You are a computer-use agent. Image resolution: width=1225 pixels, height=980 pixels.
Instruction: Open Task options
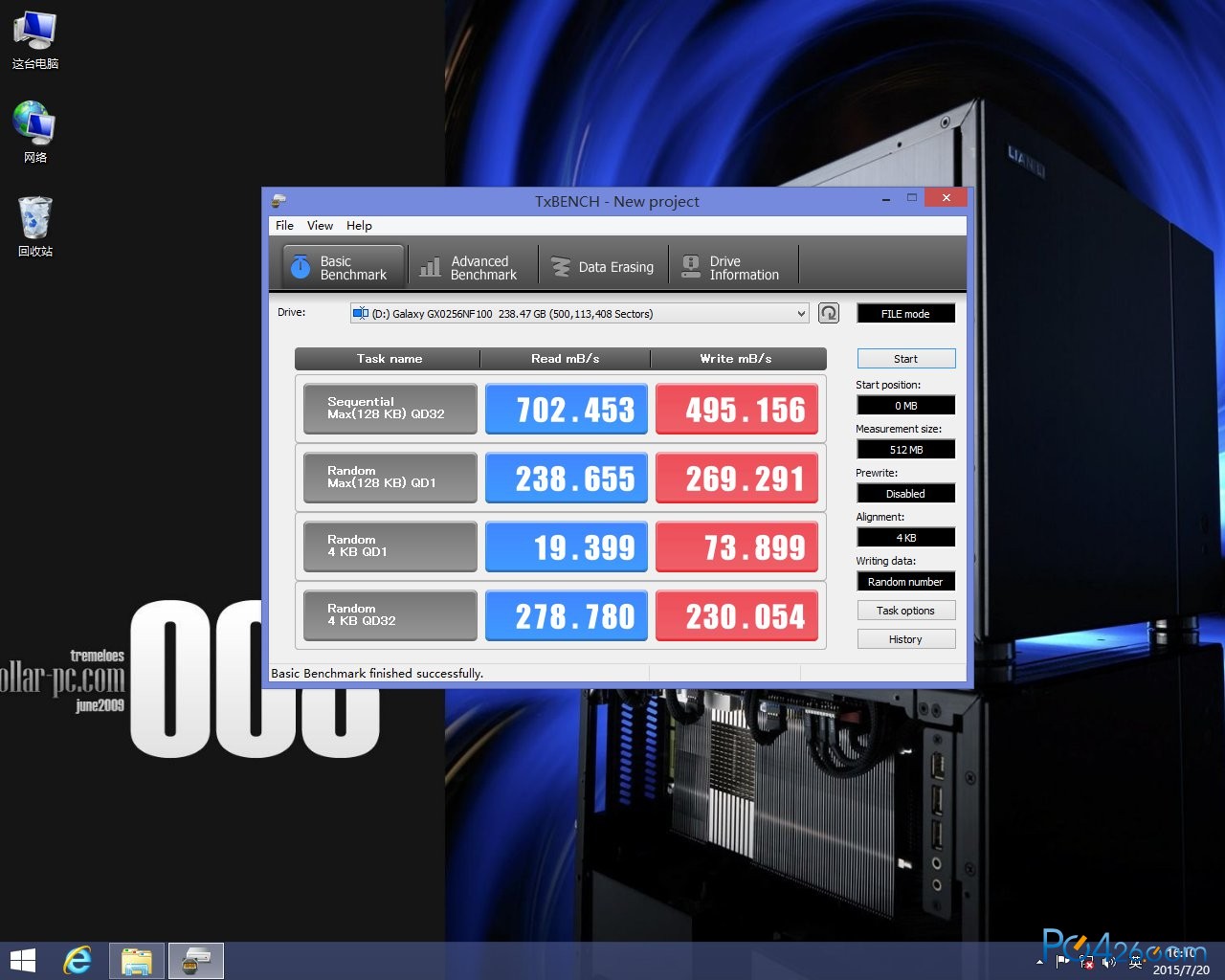click(905, 611)
